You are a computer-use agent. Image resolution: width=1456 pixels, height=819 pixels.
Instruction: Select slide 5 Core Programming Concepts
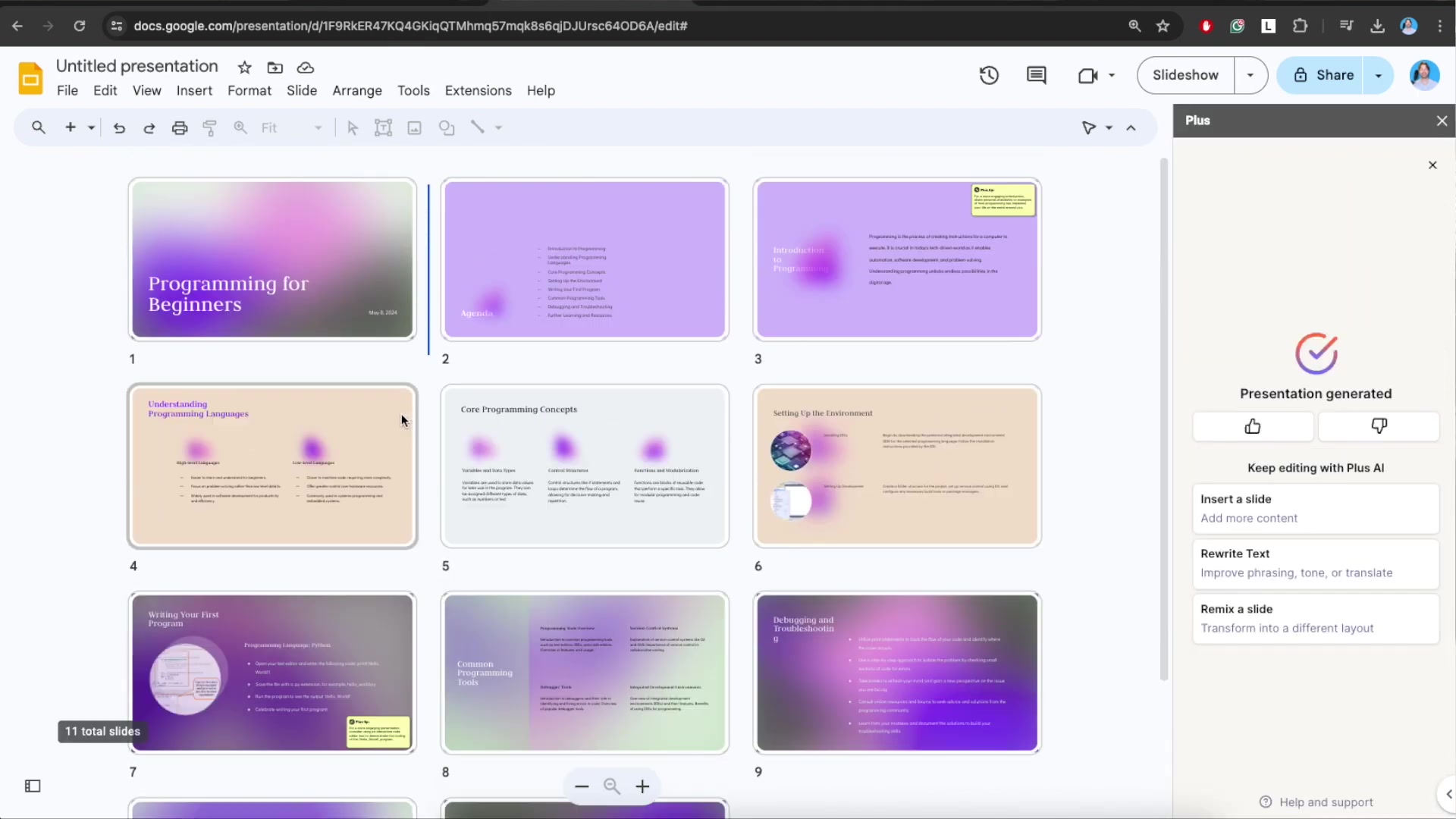pyautogui.click(x=585, y=466)
